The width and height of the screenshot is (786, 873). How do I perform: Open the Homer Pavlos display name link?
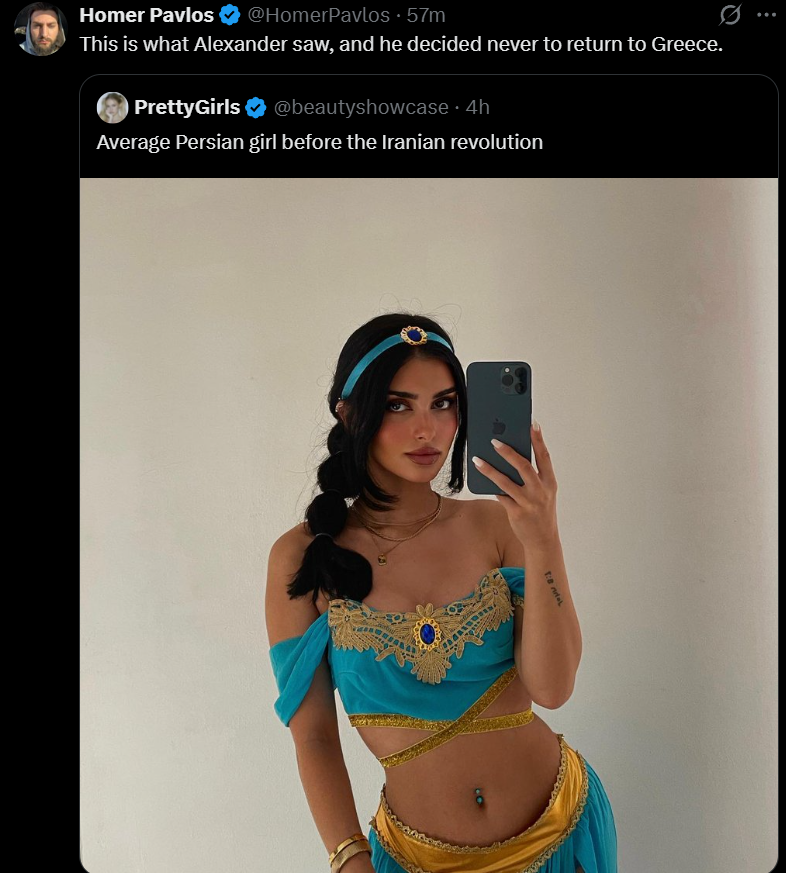click(x=146, y=15)
